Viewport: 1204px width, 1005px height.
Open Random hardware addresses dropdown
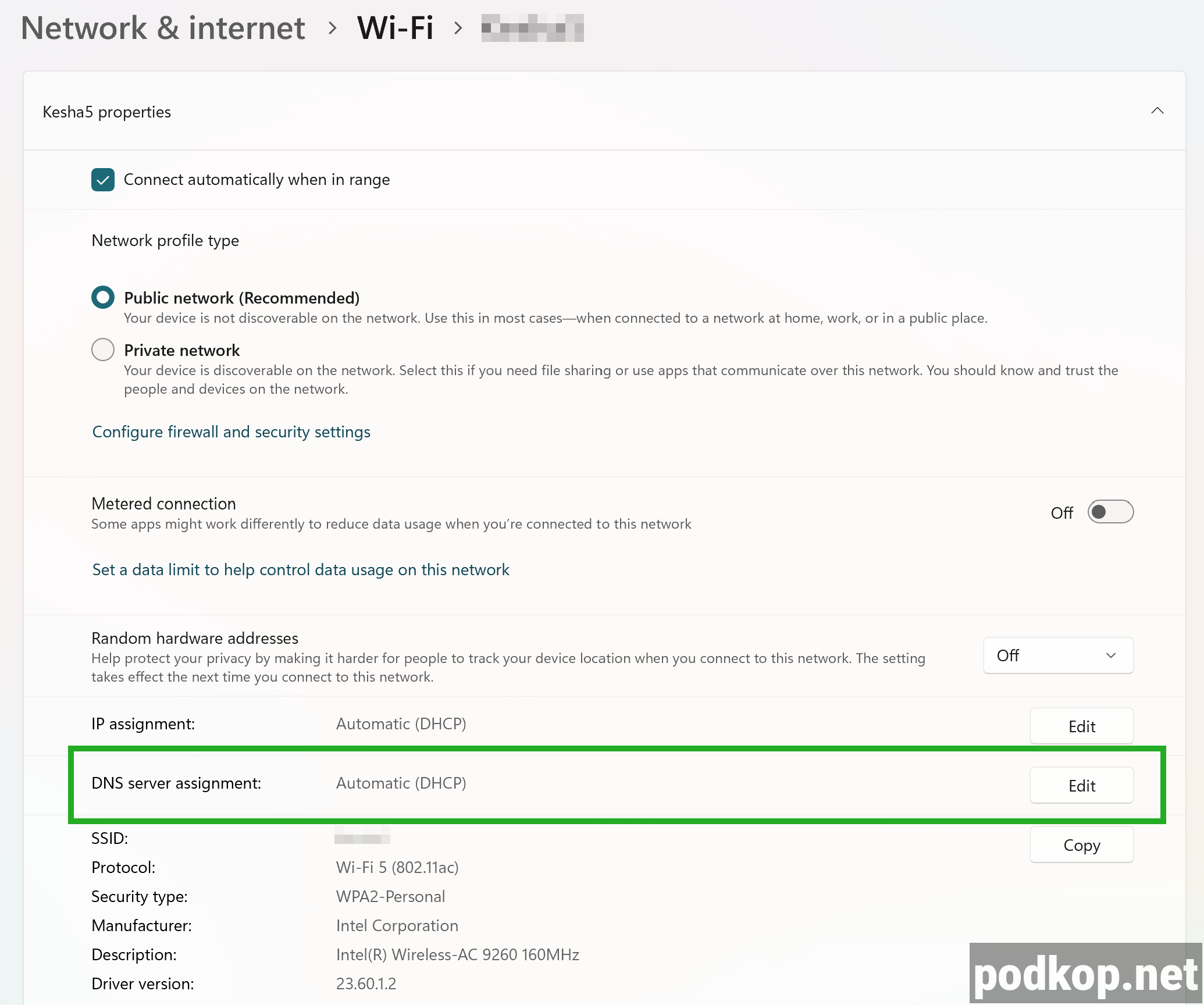tap(1057, 655)
